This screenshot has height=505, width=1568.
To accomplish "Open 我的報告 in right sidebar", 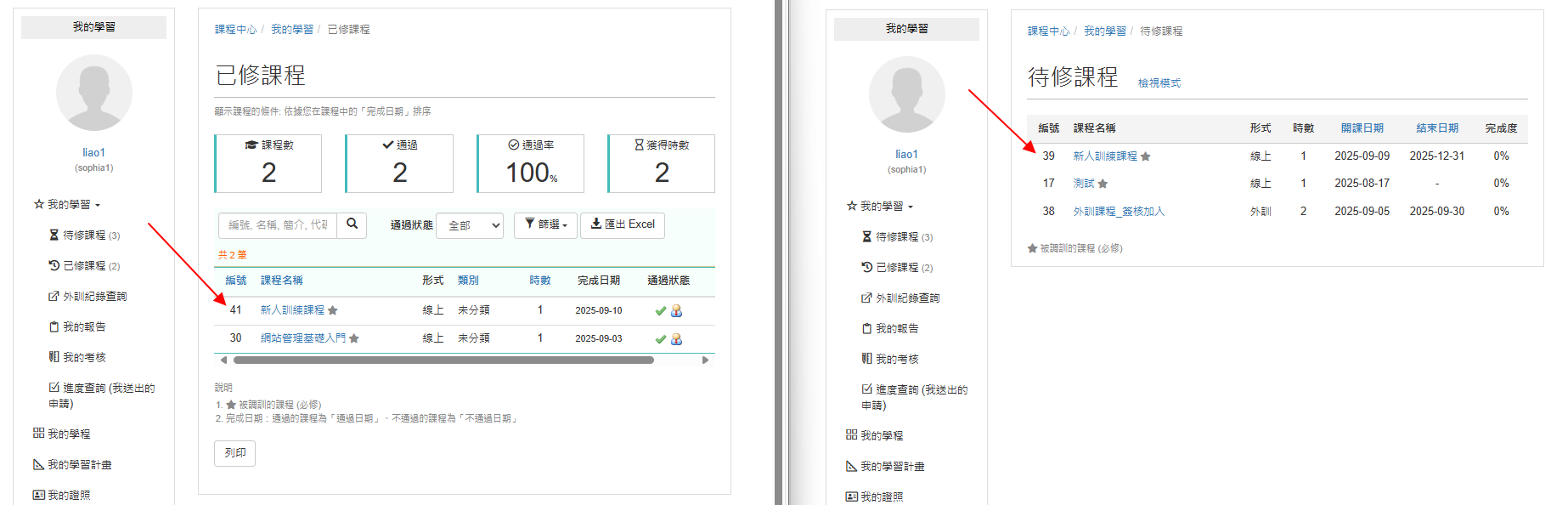I will pyautogui.click(x=890, y=329).
